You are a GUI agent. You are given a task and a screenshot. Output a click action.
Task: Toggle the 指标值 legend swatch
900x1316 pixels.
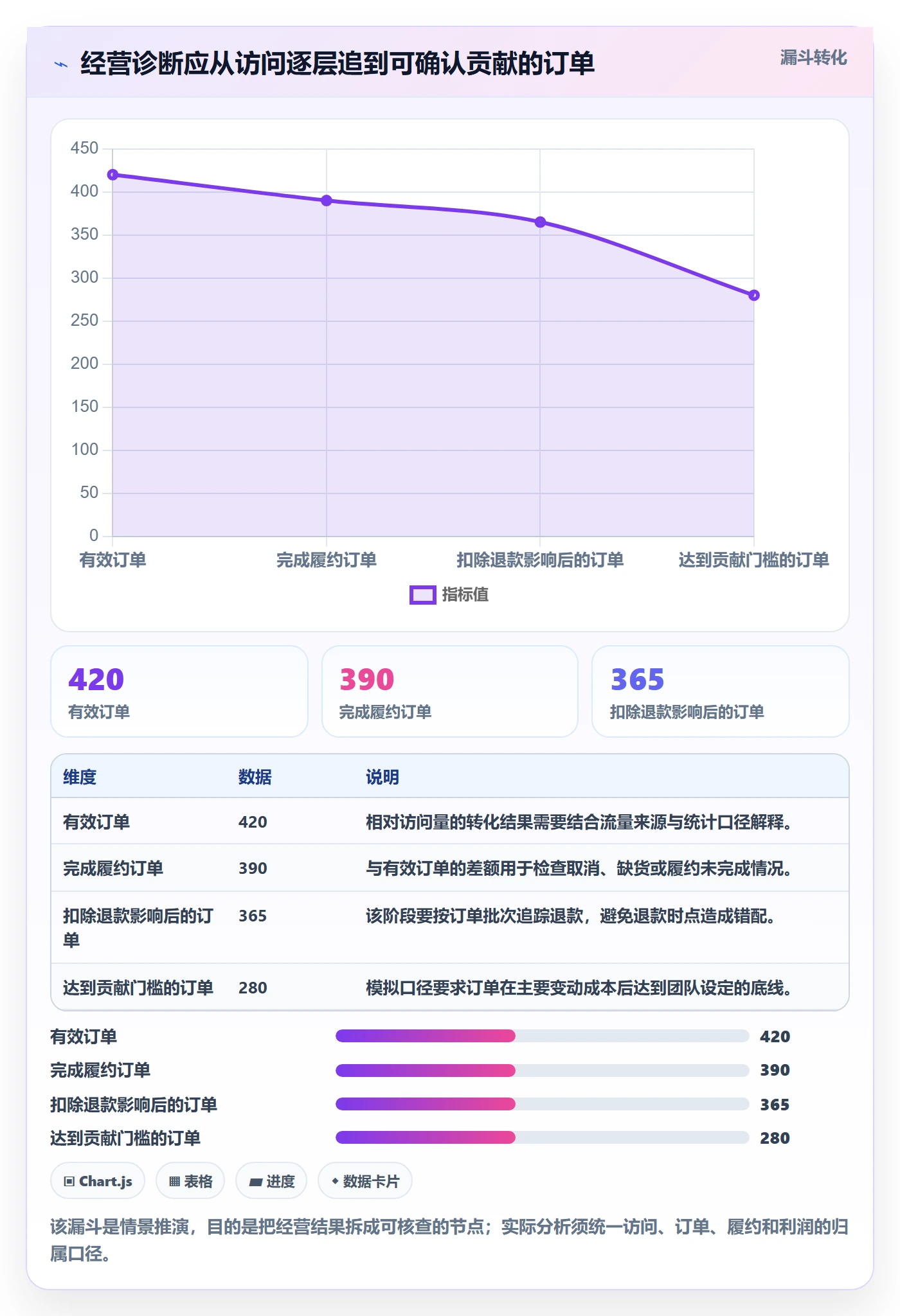point(423,595)
